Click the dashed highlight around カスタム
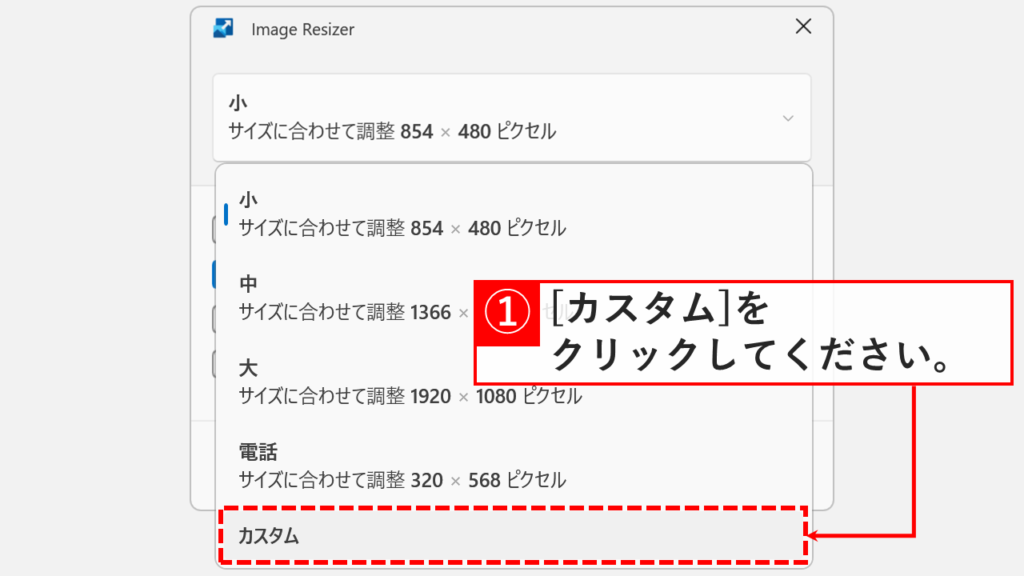The height and width of the screenshot is (576, 1024). click(512, 537)
